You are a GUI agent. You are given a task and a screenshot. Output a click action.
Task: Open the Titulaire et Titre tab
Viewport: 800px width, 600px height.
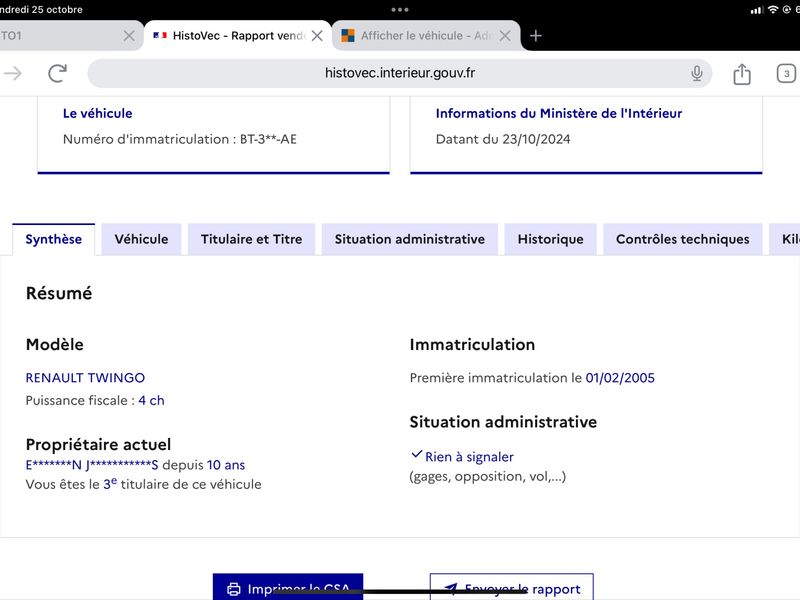[252, 239]
